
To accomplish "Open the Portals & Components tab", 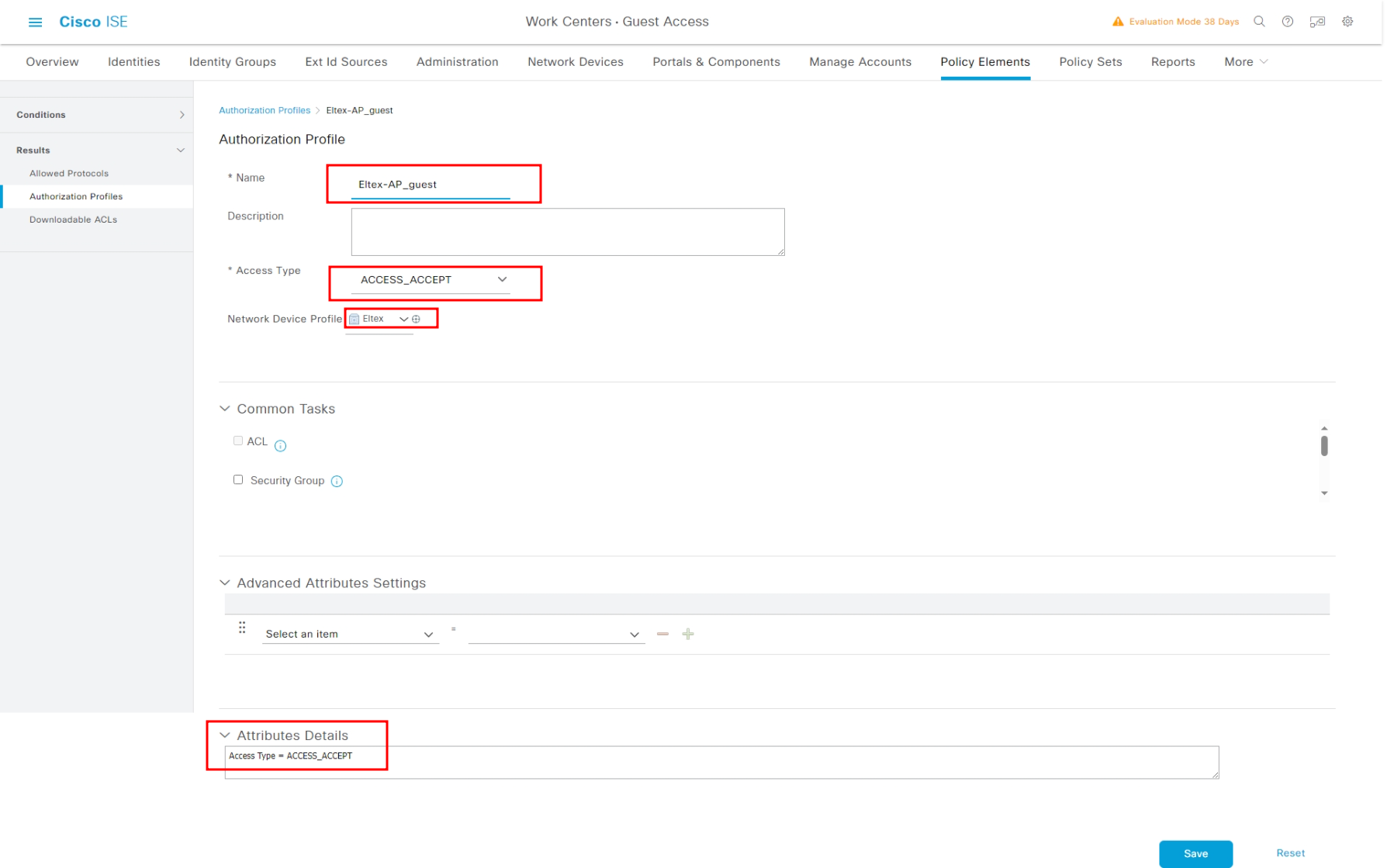I will click(717, 62).
